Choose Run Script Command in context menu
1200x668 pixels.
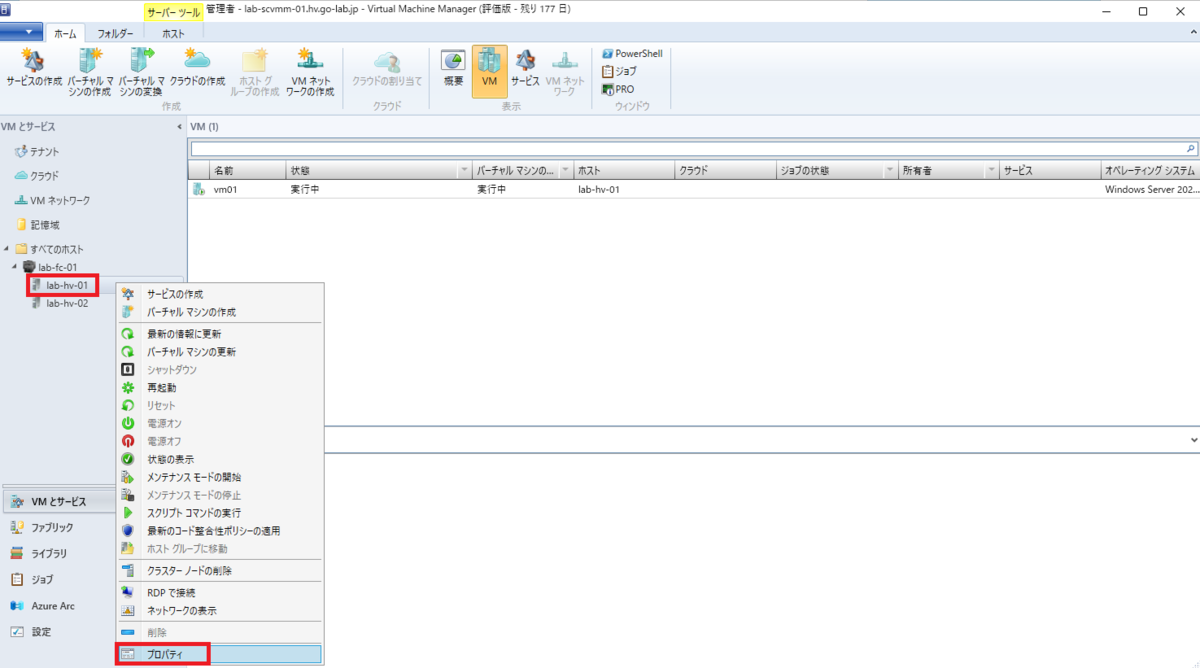click(x=220, y=512)
